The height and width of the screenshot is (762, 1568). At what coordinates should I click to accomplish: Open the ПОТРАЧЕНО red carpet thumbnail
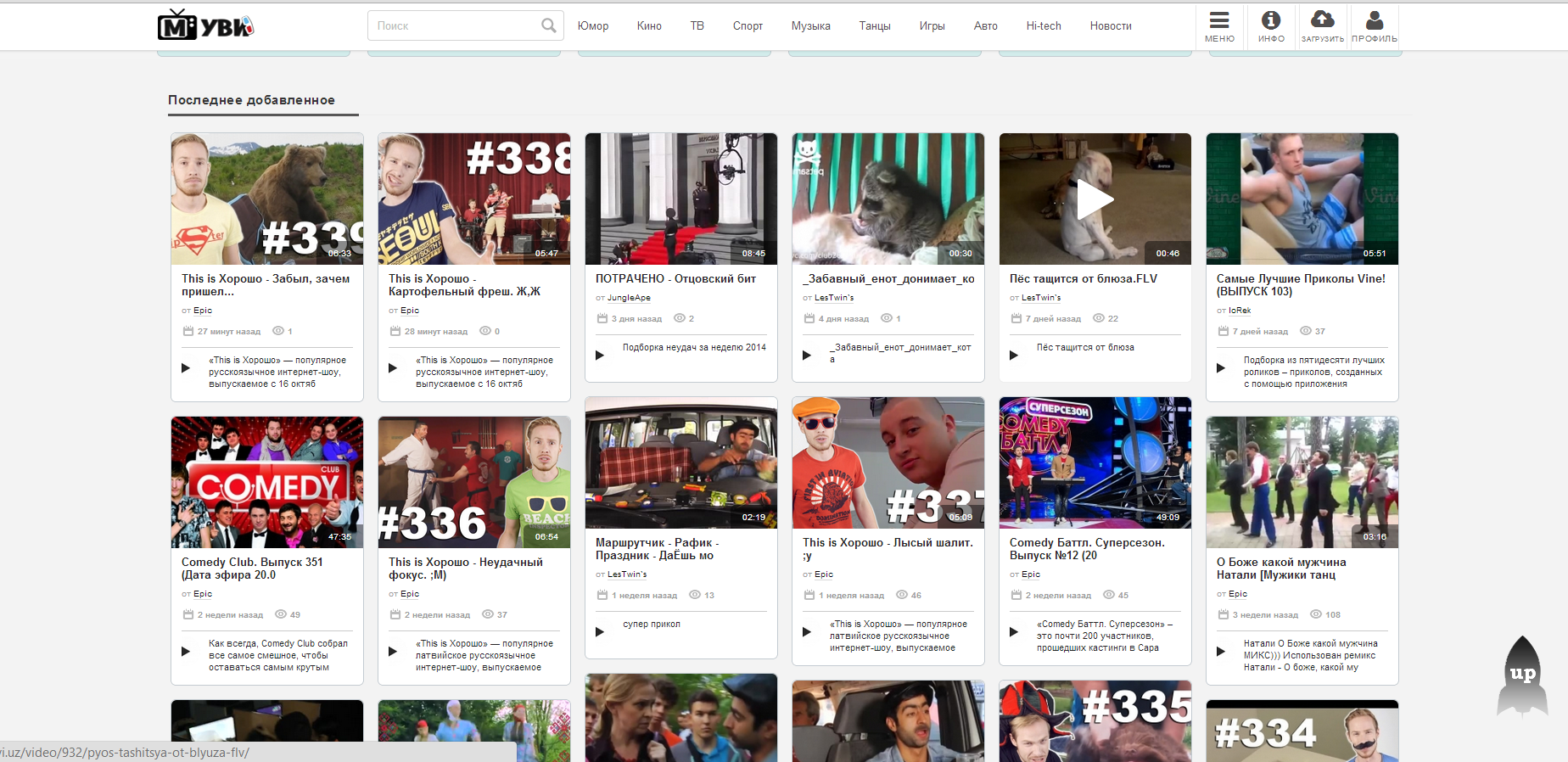[x=681, y=199]
